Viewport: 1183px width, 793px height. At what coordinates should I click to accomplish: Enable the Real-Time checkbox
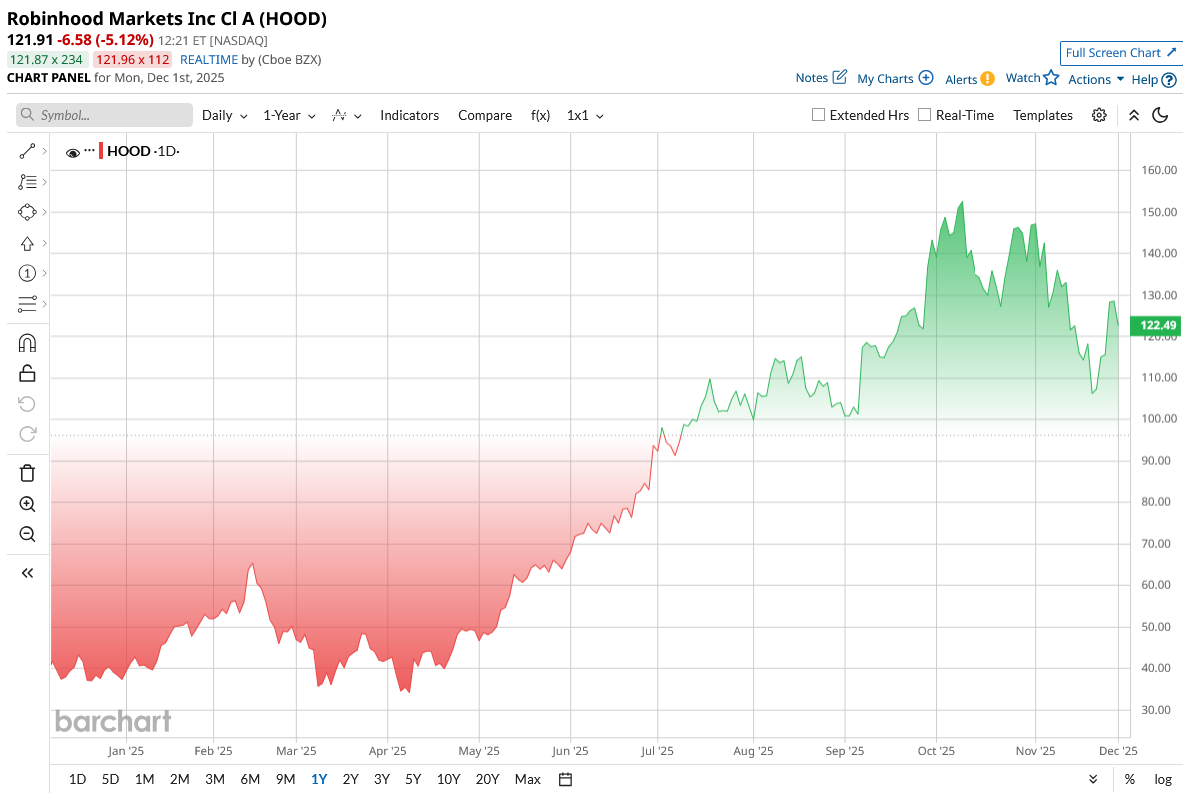pyautogui.click(x=924, y=115)
